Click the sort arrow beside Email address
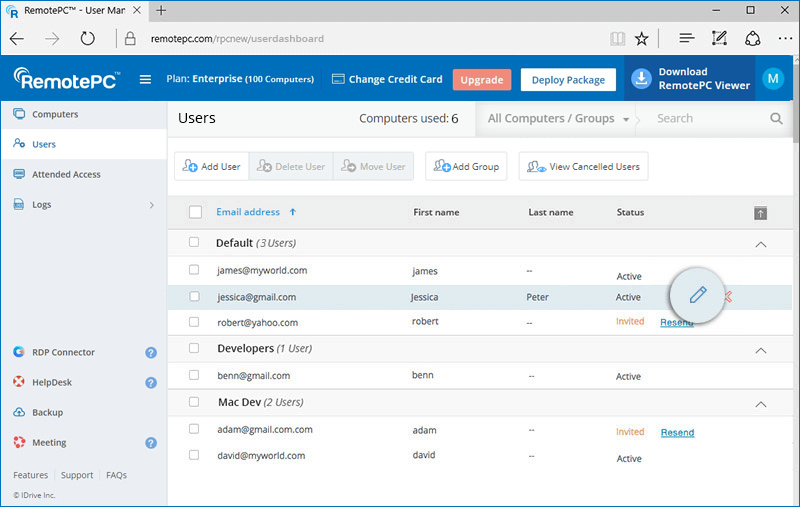800x507 pixels. click(x=293, y=212)
